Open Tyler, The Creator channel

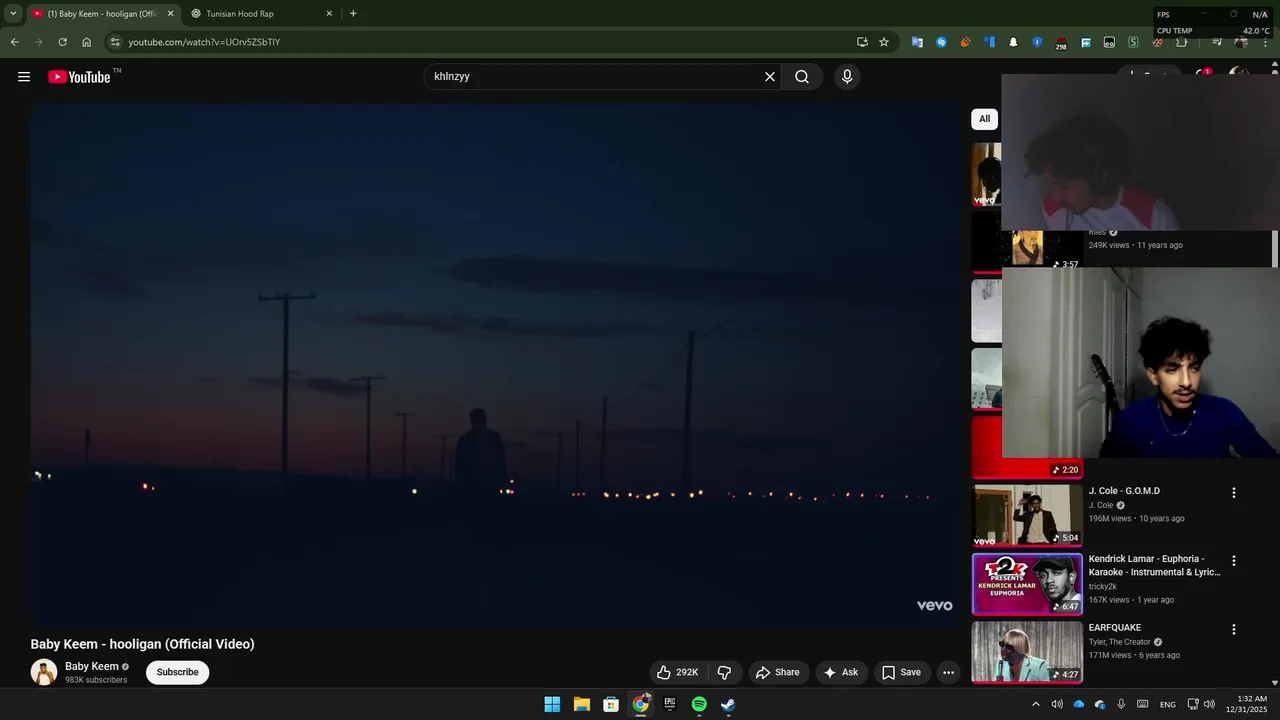pyautogui.click(x=1120, y=642)
